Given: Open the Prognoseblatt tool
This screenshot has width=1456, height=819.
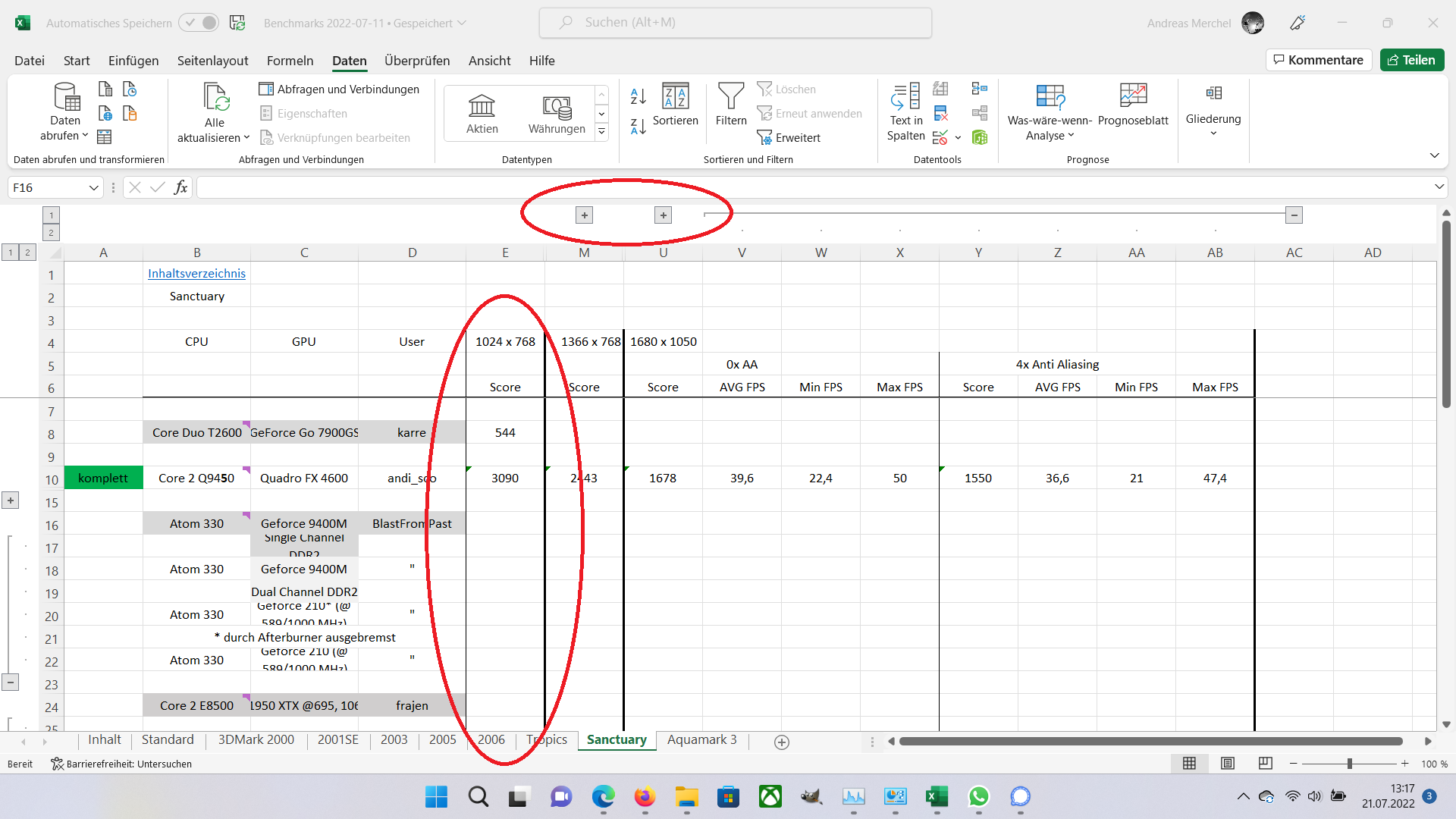Looking at the screenshot, I should (x=1133, y=97).
